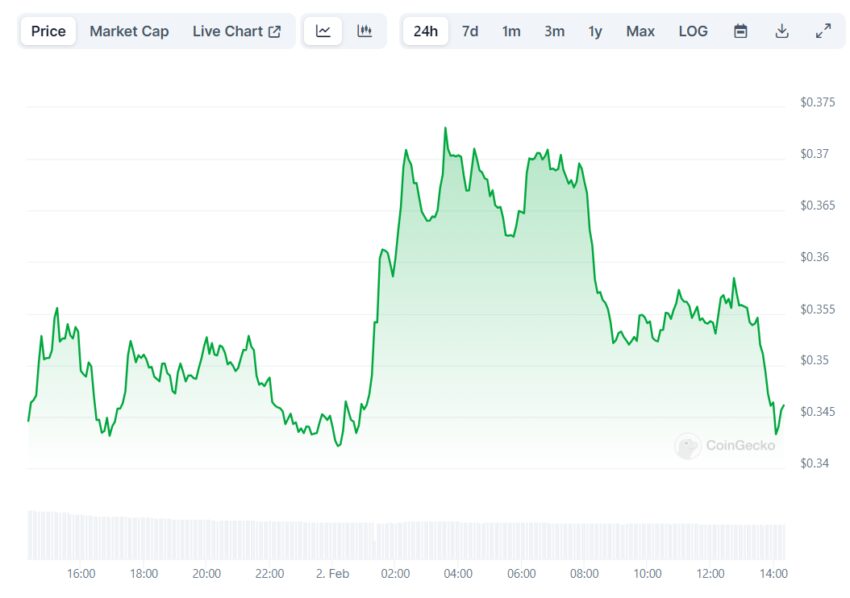Click the chart peak near 04:00
Screen dimensions: 850x598
coord(445,129)
